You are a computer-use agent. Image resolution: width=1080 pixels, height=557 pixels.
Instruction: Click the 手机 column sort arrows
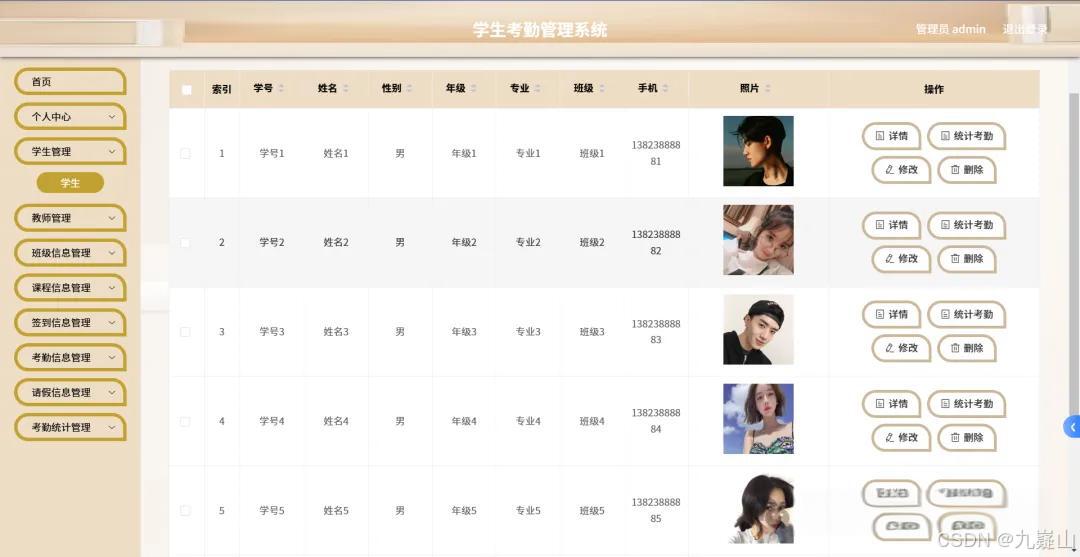point(665,89)
